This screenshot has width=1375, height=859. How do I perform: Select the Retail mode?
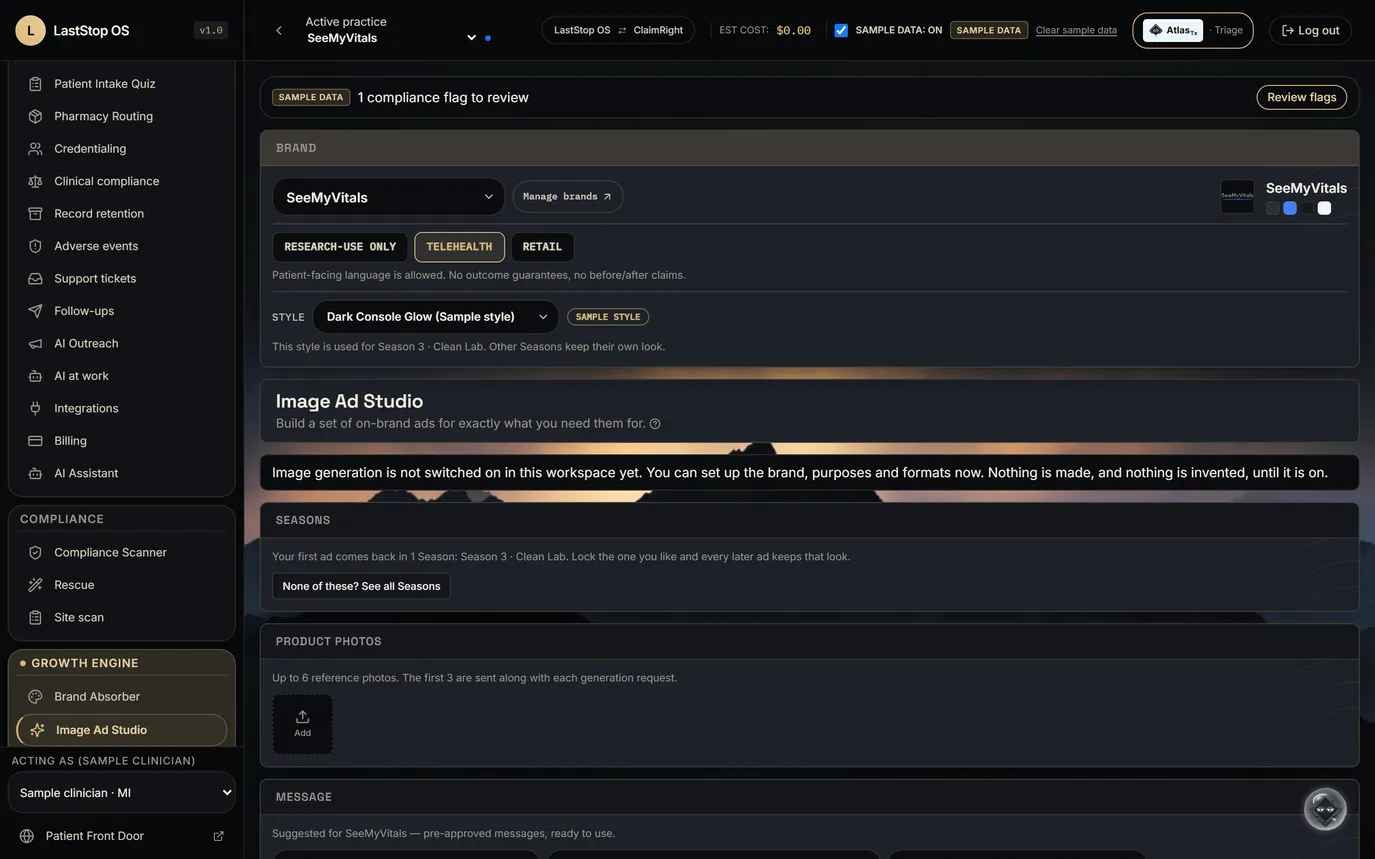542,247
